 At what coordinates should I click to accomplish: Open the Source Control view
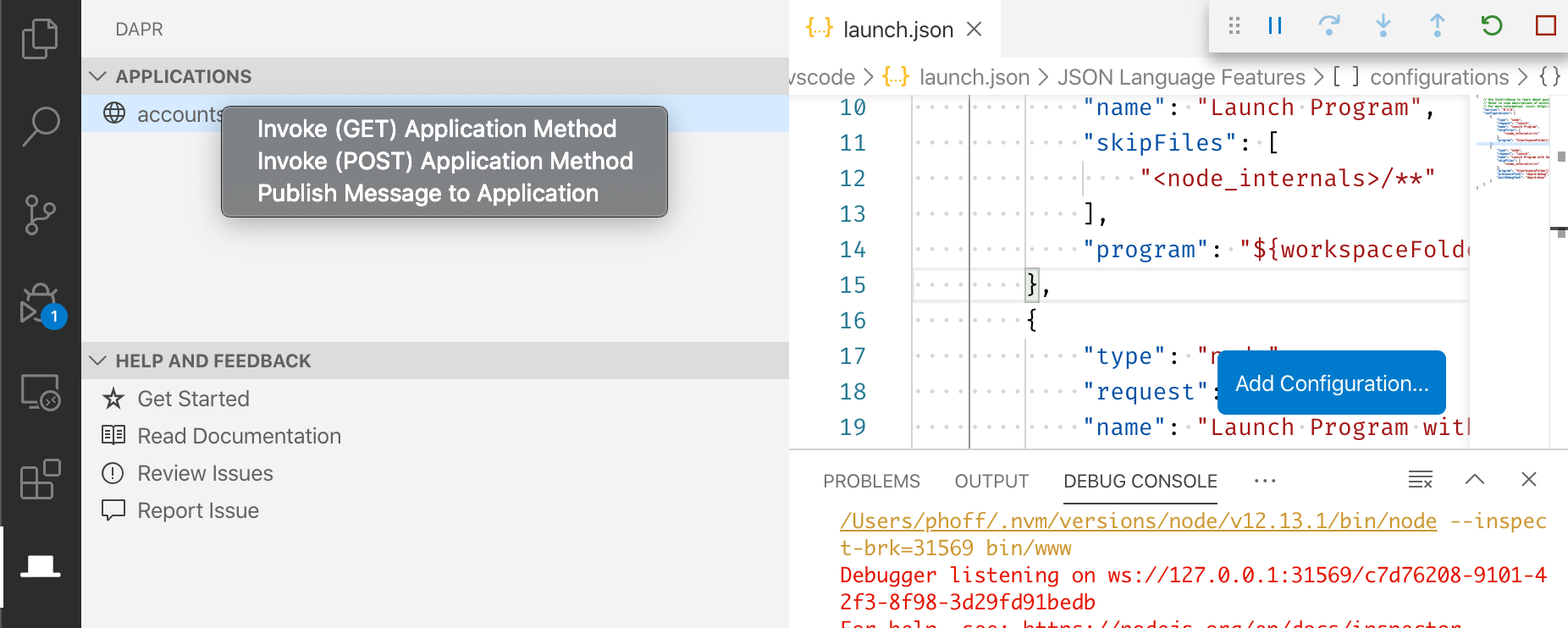pos(40,215)
